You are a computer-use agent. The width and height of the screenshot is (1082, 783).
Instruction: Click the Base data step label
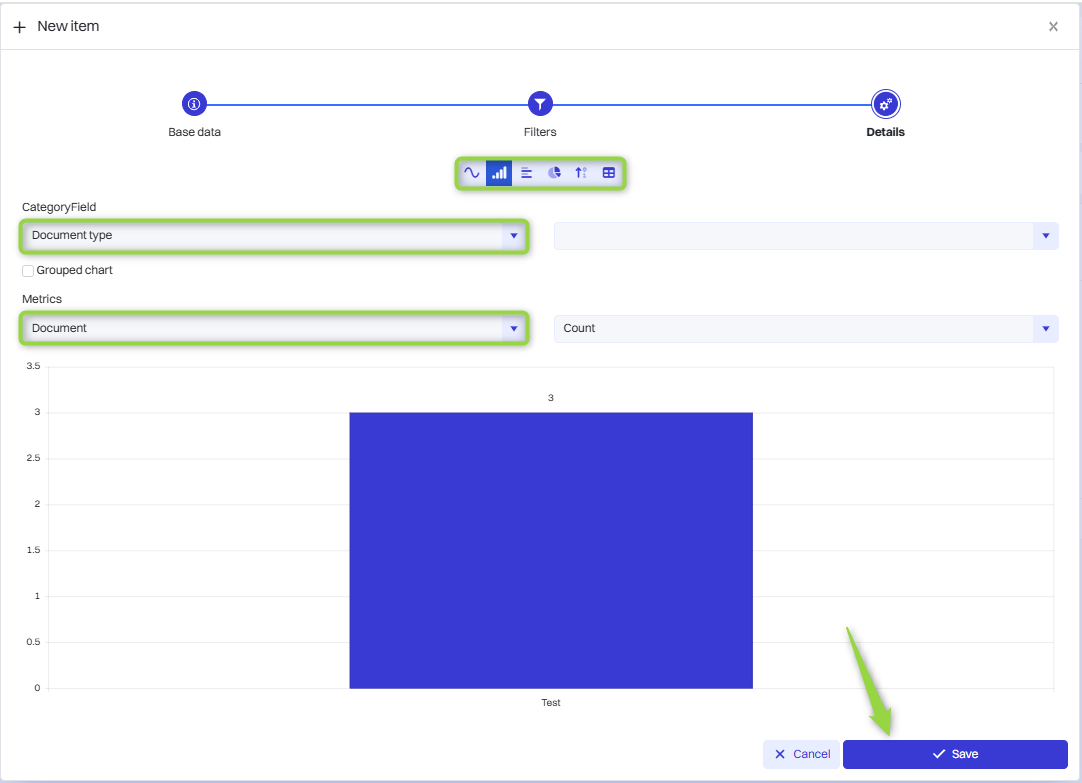pos(194,132)
